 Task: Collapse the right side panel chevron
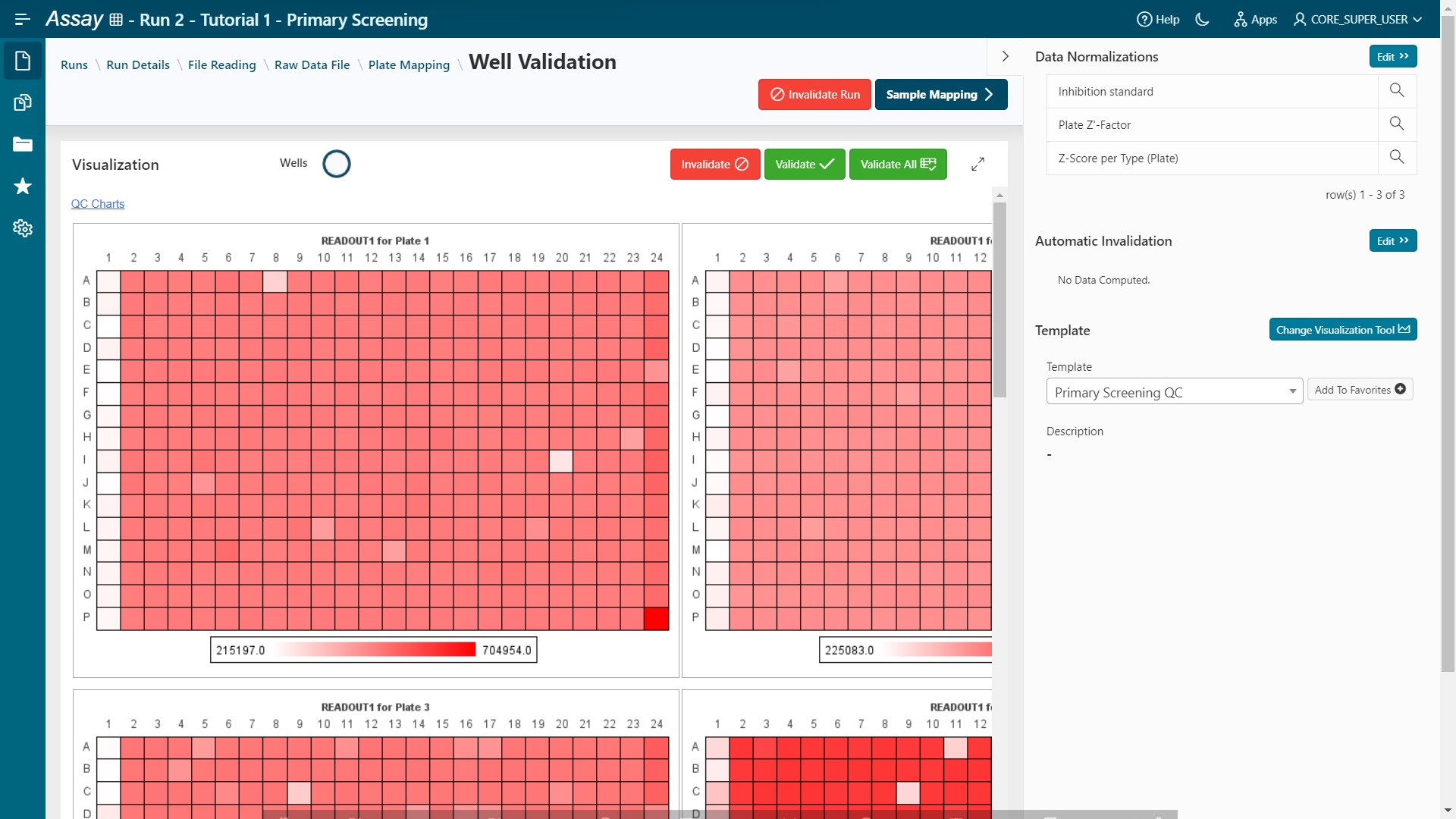coord(1006,57)
